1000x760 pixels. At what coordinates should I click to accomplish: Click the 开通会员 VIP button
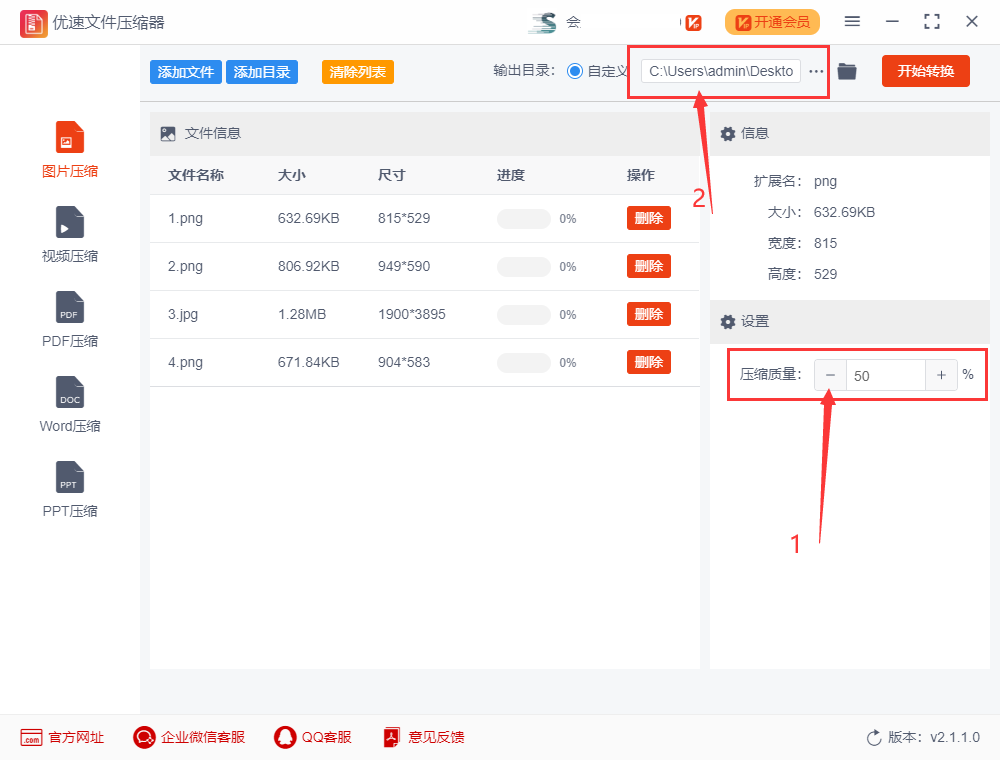pos(772,22)
